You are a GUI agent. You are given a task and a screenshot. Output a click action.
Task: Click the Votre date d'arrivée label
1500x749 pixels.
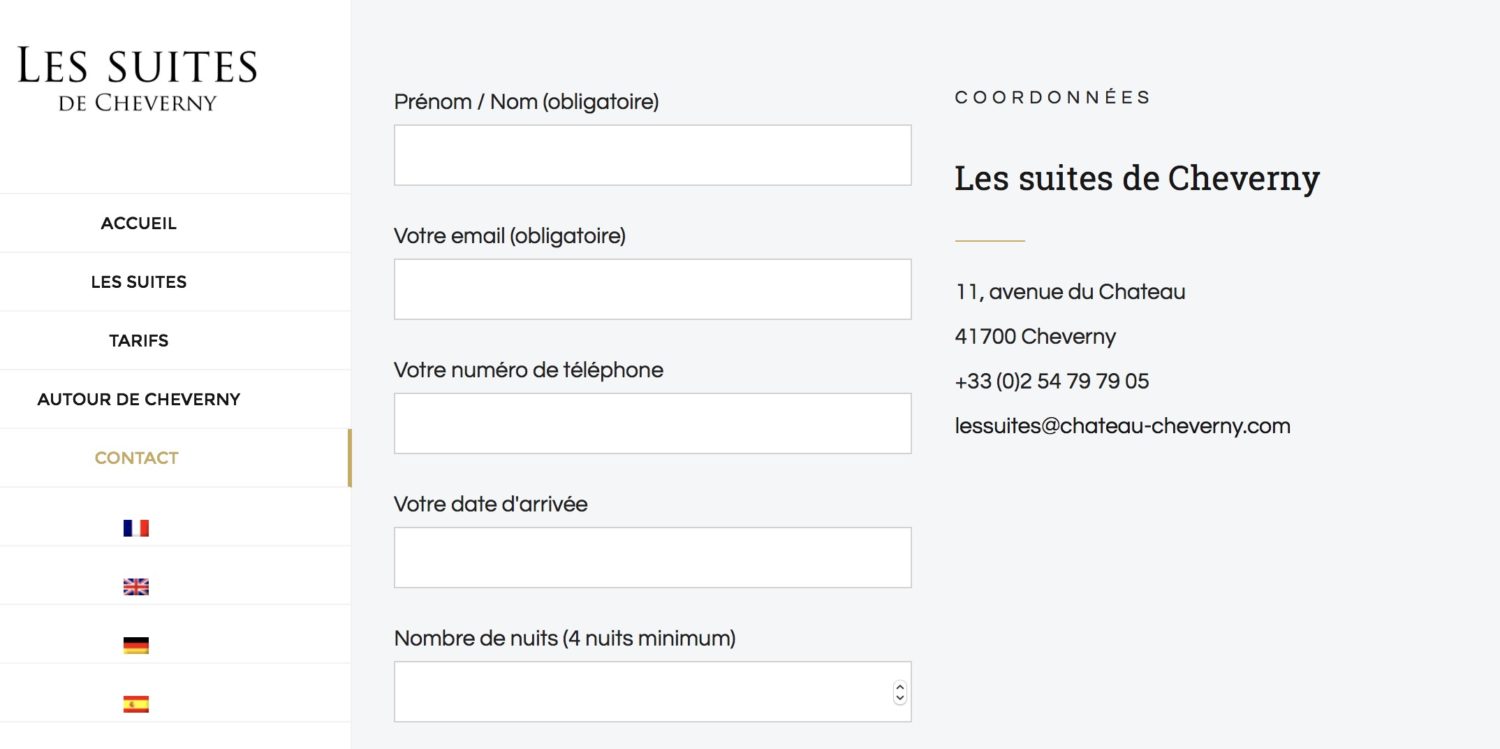[x=491, y=504]
